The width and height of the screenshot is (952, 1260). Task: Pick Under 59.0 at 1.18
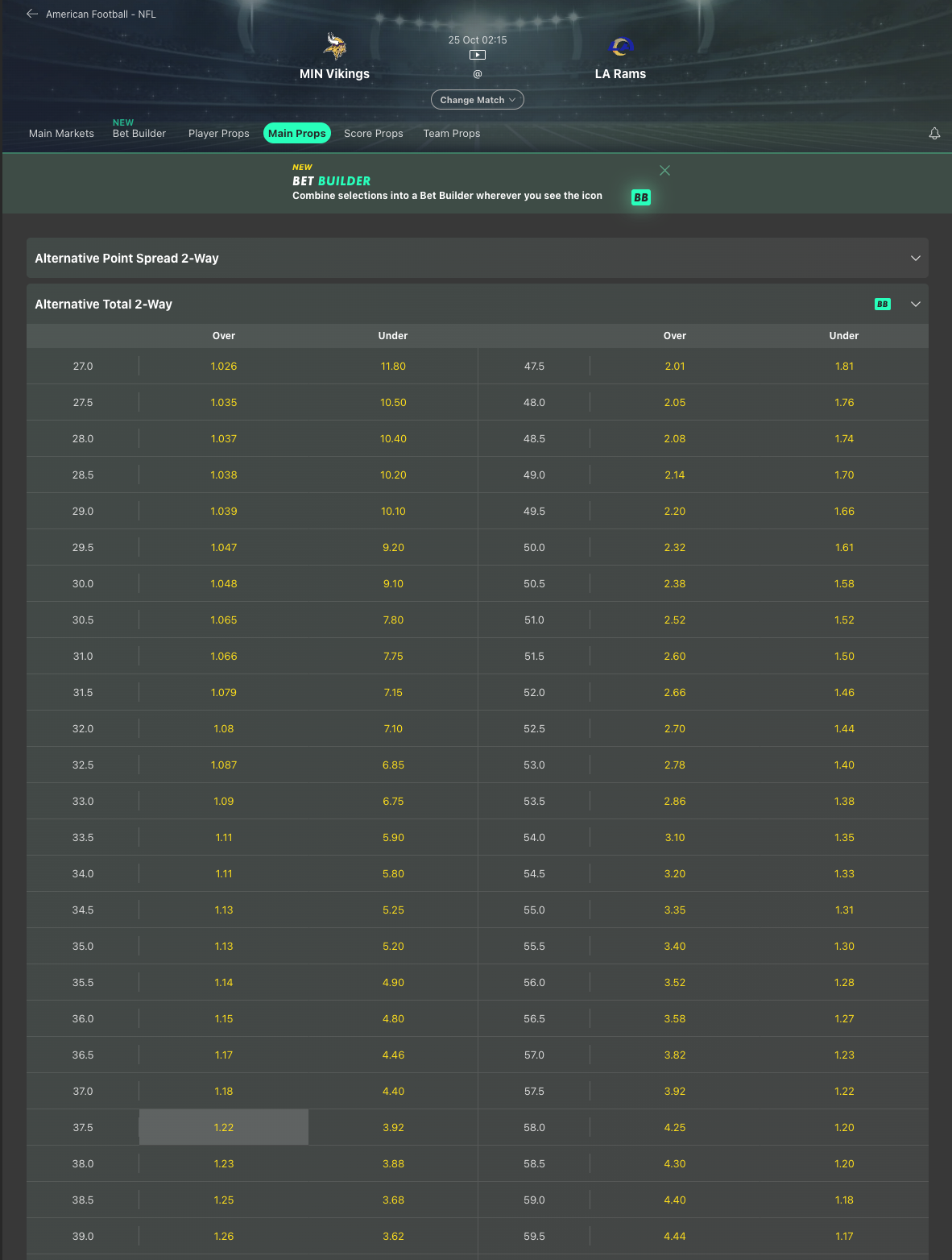(844, 1200)
